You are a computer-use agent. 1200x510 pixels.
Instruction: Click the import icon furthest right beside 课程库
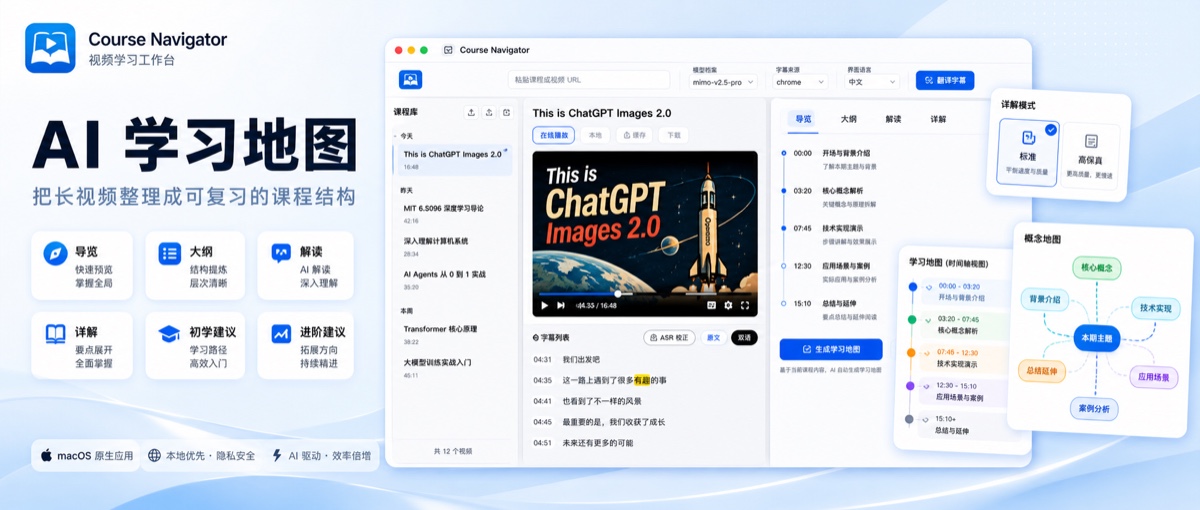click(507, 112)
